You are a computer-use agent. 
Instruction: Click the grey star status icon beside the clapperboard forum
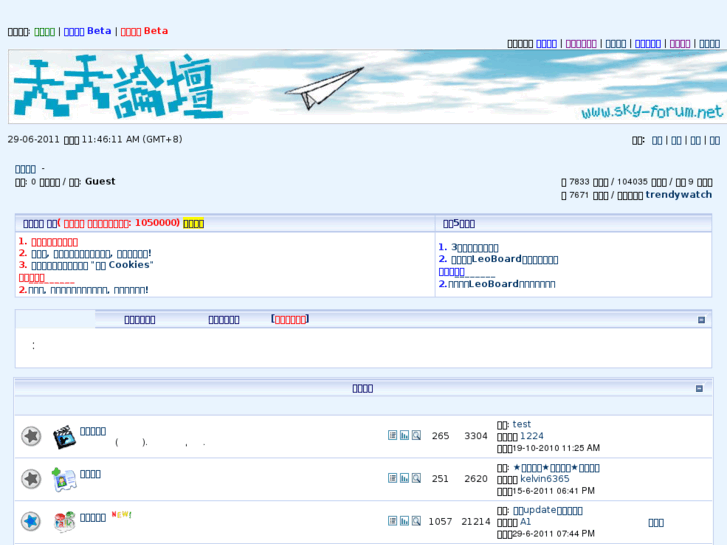coord(31,436)
